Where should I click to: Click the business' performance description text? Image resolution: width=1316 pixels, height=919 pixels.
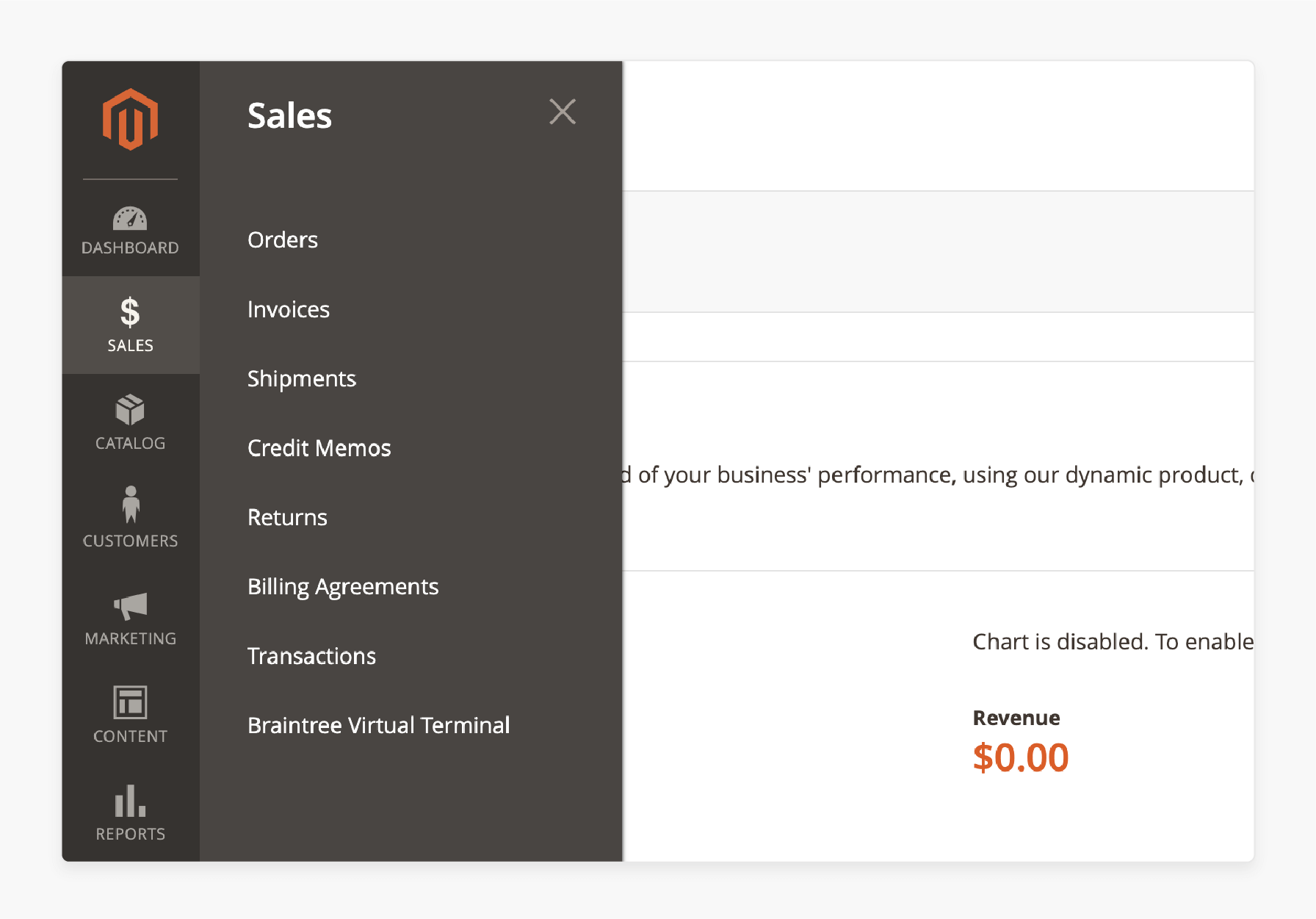tap(939, 475)
